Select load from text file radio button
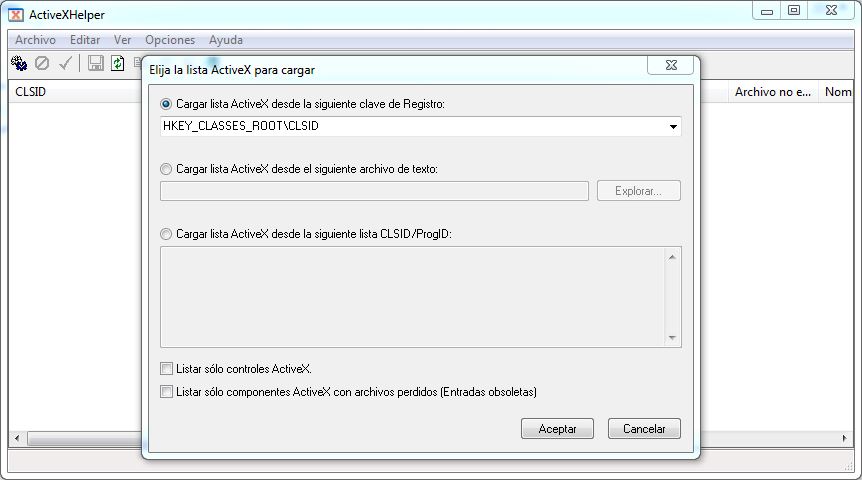 (x=165, y=169)
